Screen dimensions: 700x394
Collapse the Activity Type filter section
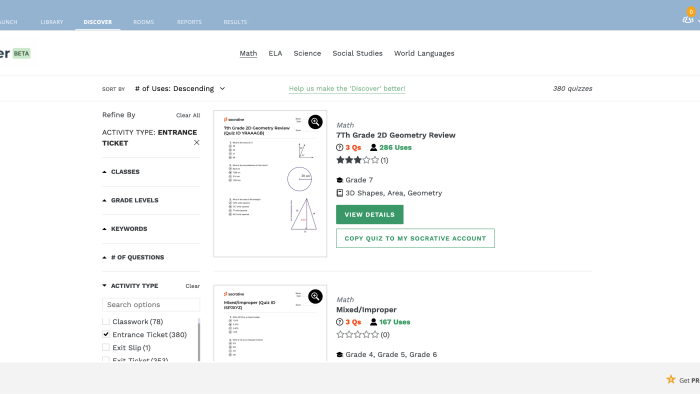130,286
